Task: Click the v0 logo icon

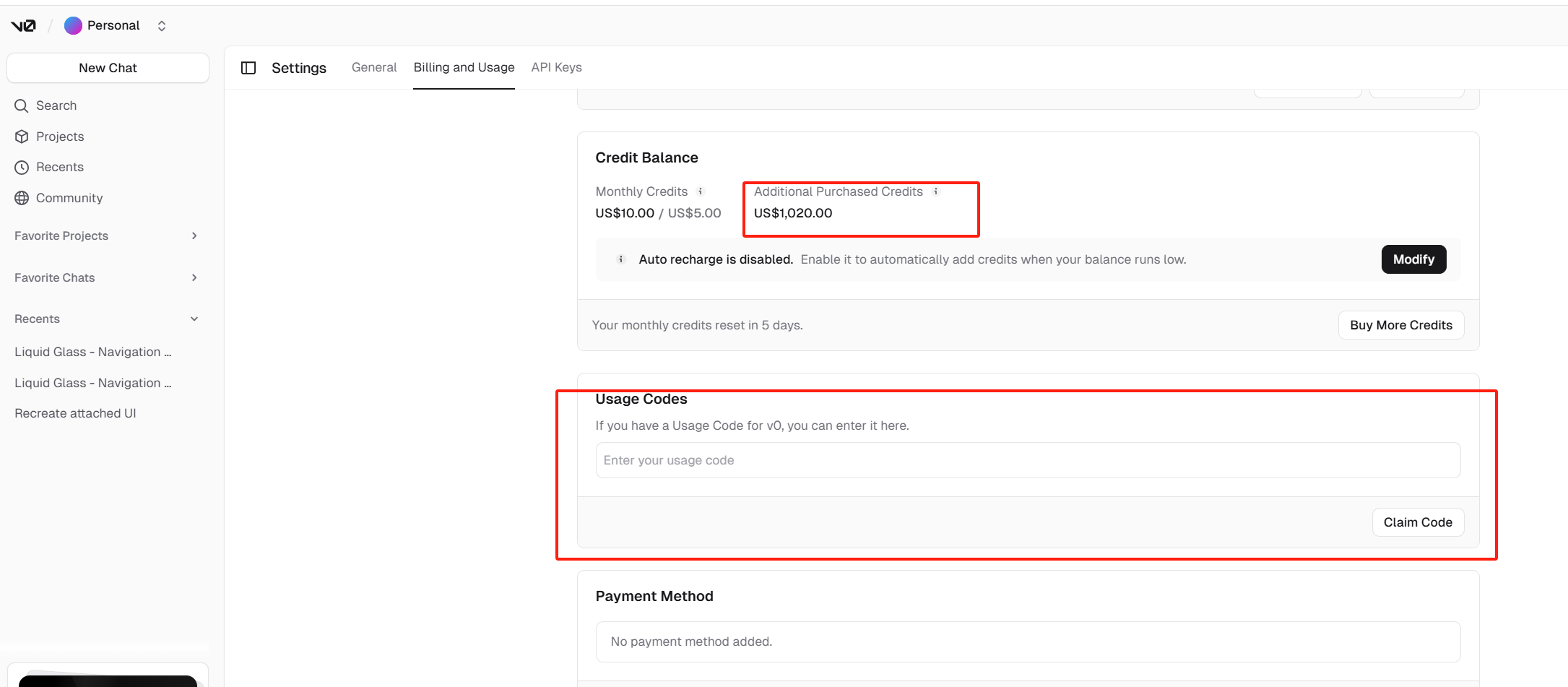Action: point(23,26)
